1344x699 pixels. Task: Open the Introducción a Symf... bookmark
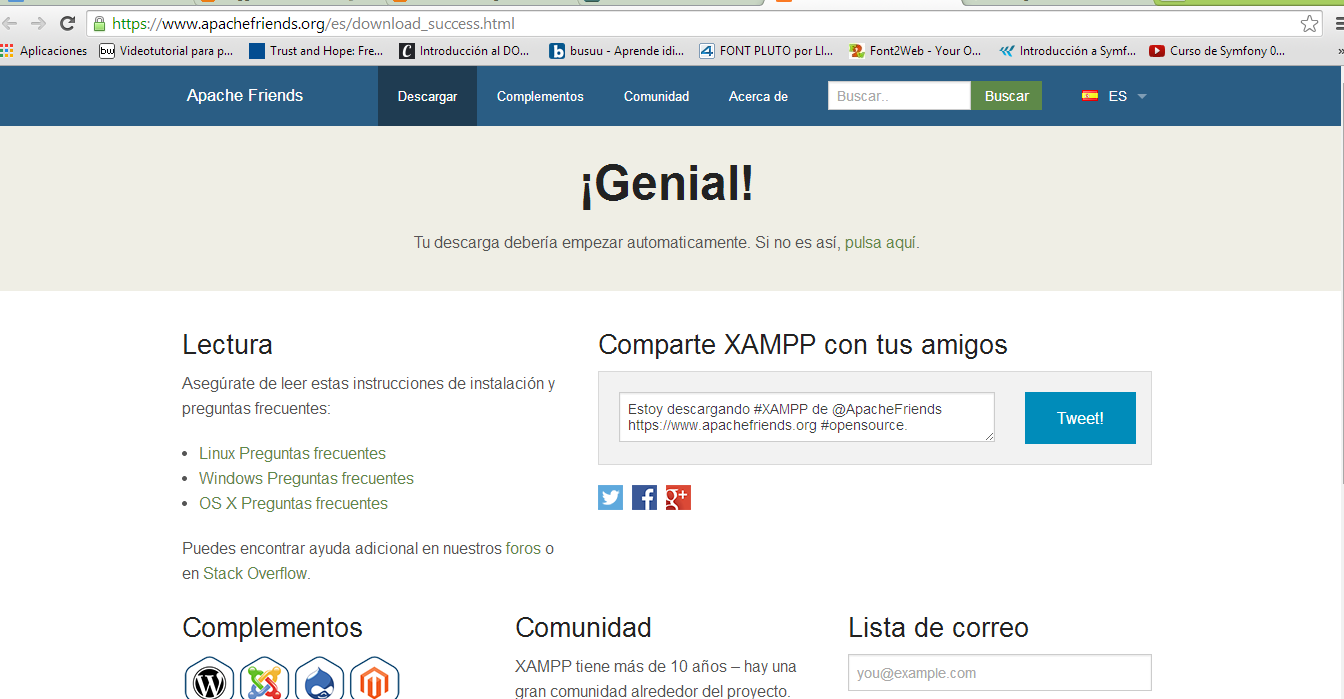pyautogui.click(x=1067, y=50)
